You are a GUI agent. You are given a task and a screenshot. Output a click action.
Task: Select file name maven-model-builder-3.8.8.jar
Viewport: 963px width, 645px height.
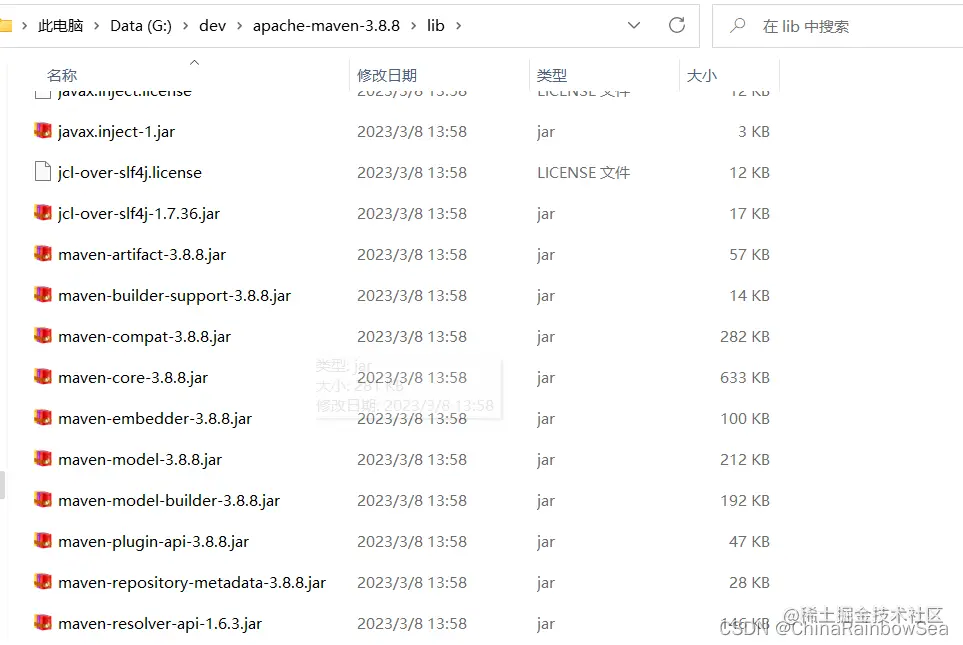tap(169, 501)
